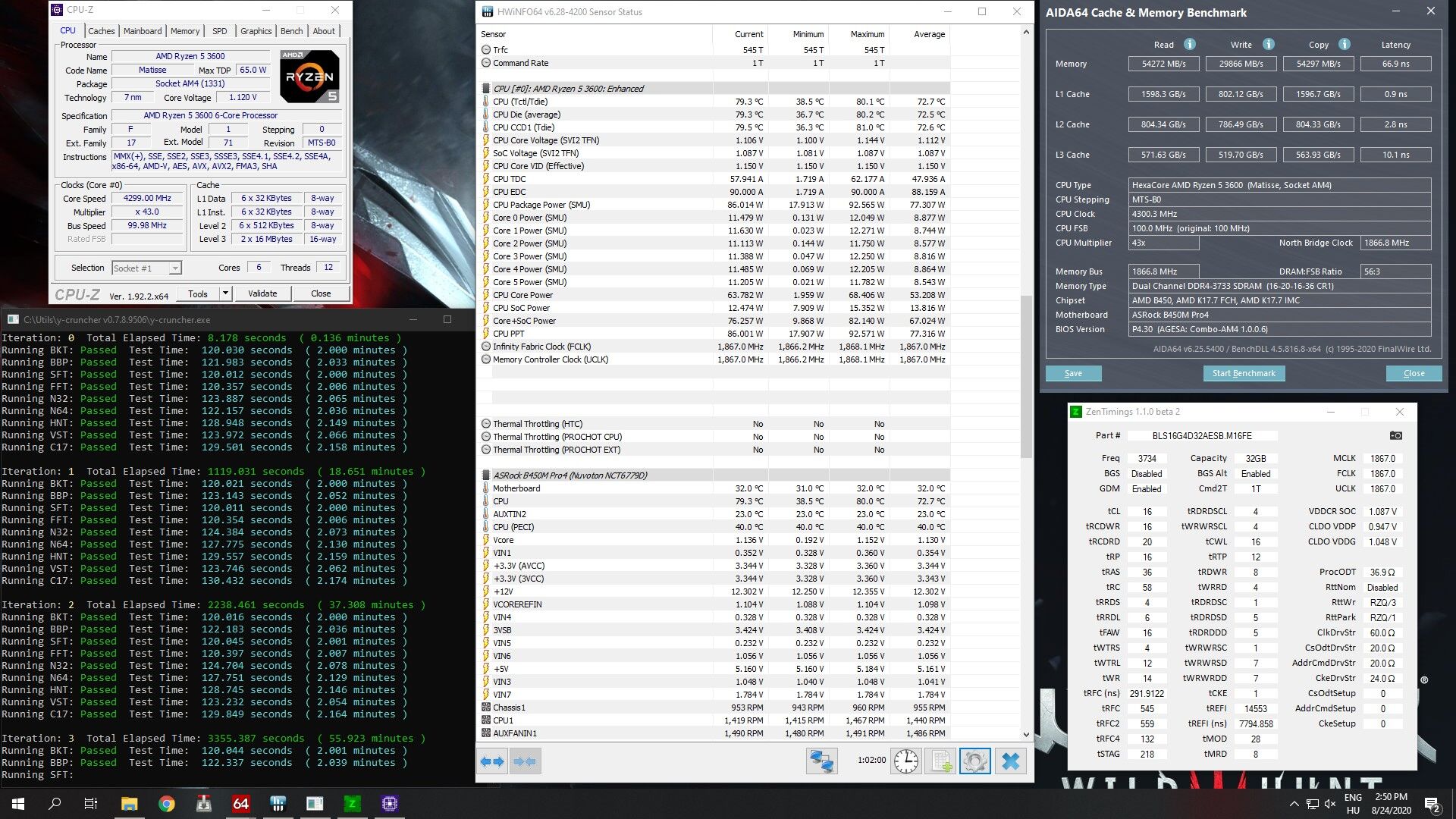Click the HWiNFO expand columns arrows button

point(492,761)
